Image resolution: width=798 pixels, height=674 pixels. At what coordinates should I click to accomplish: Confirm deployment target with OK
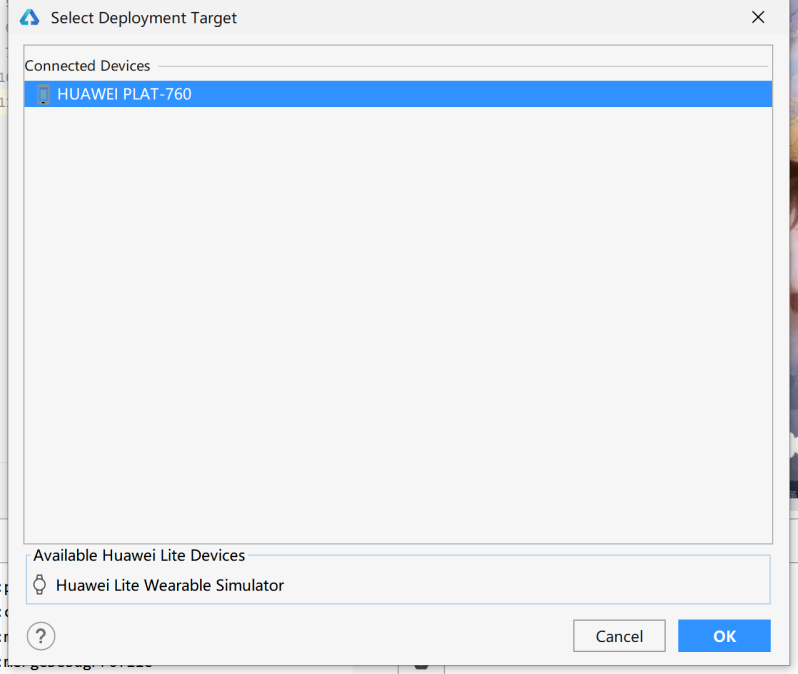pos(724,636)
